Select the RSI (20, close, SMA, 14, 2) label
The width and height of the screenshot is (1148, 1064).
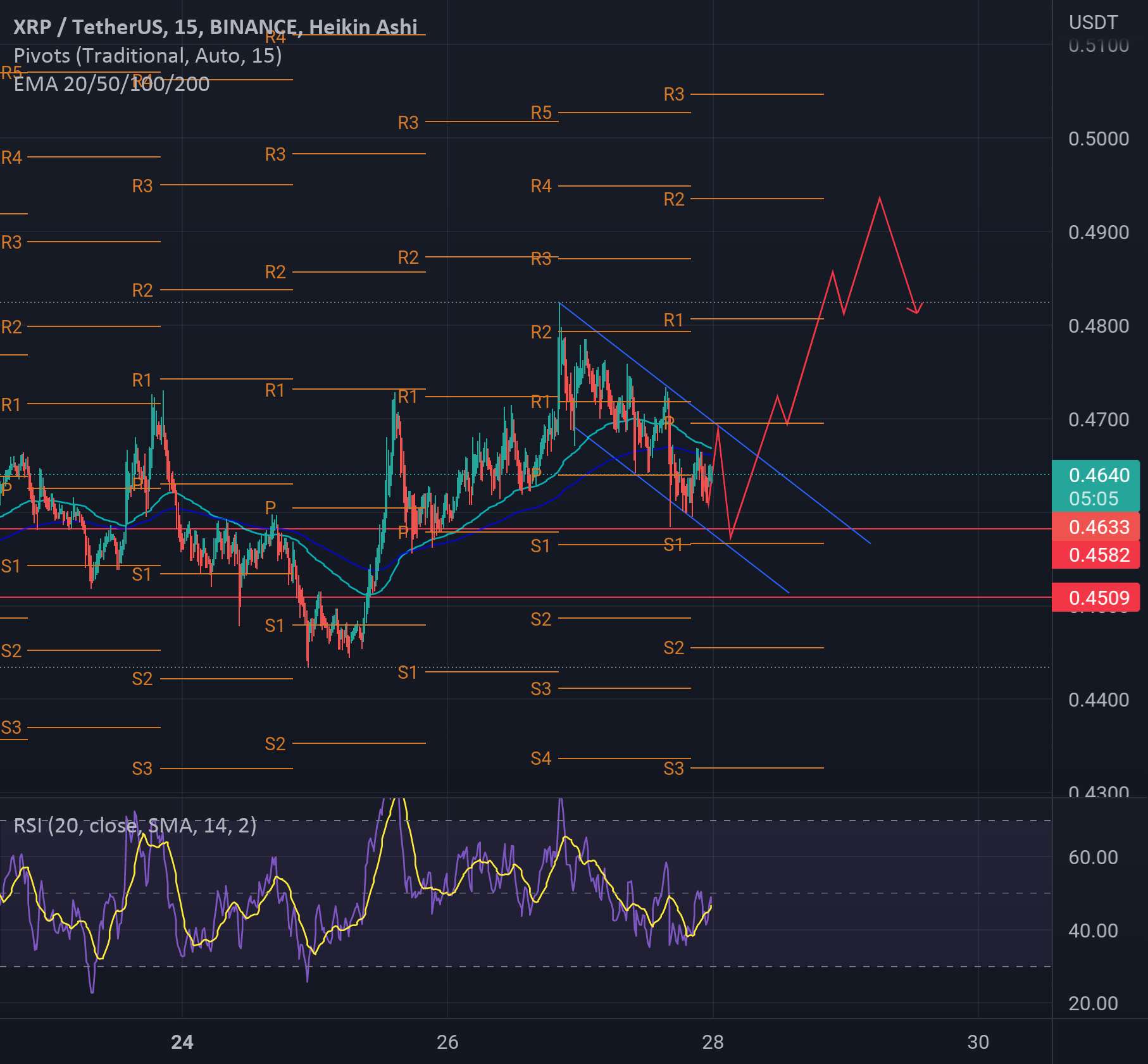[135, 825]
